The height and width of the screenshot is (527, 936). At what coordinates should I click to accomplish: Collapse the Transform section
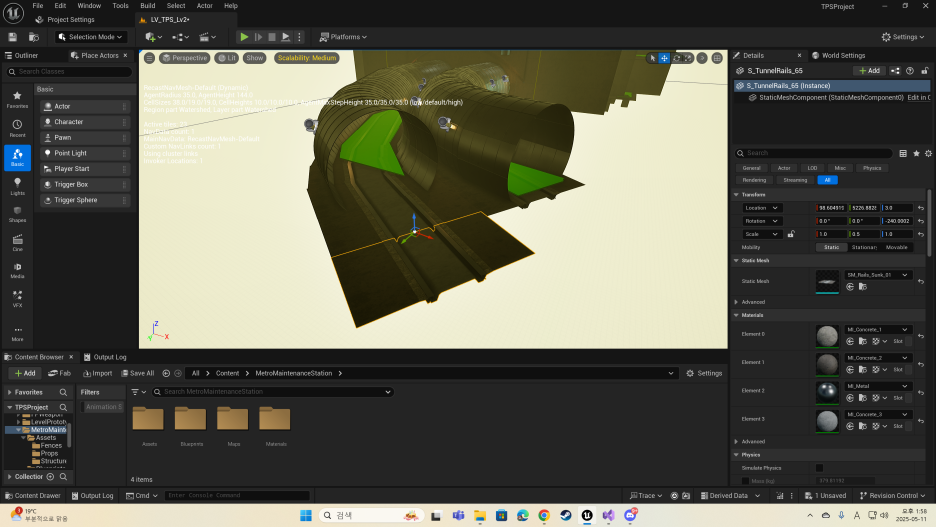pyautogui.click(x=736, y=195)
